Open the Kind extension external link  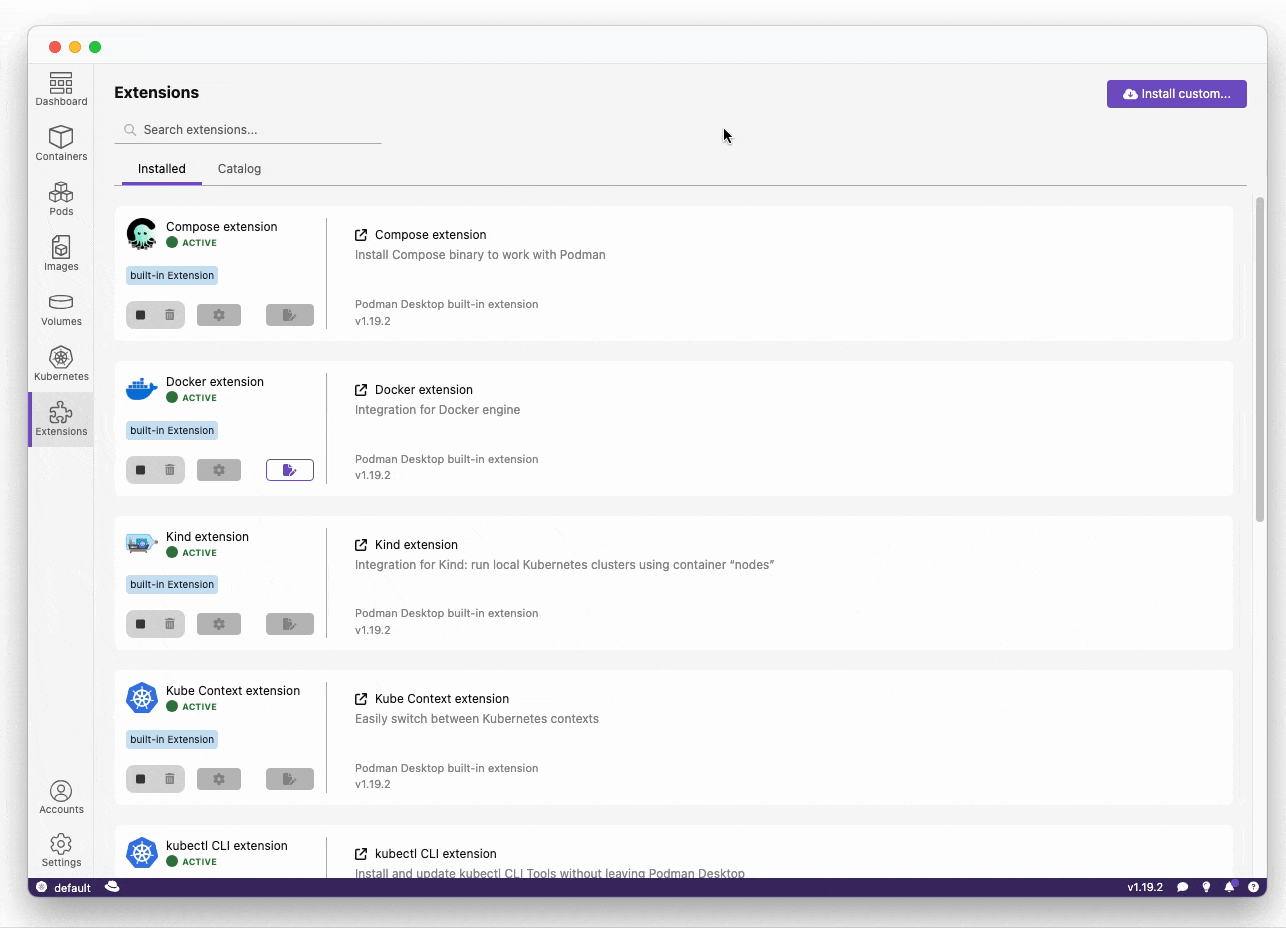coord(361,545)
